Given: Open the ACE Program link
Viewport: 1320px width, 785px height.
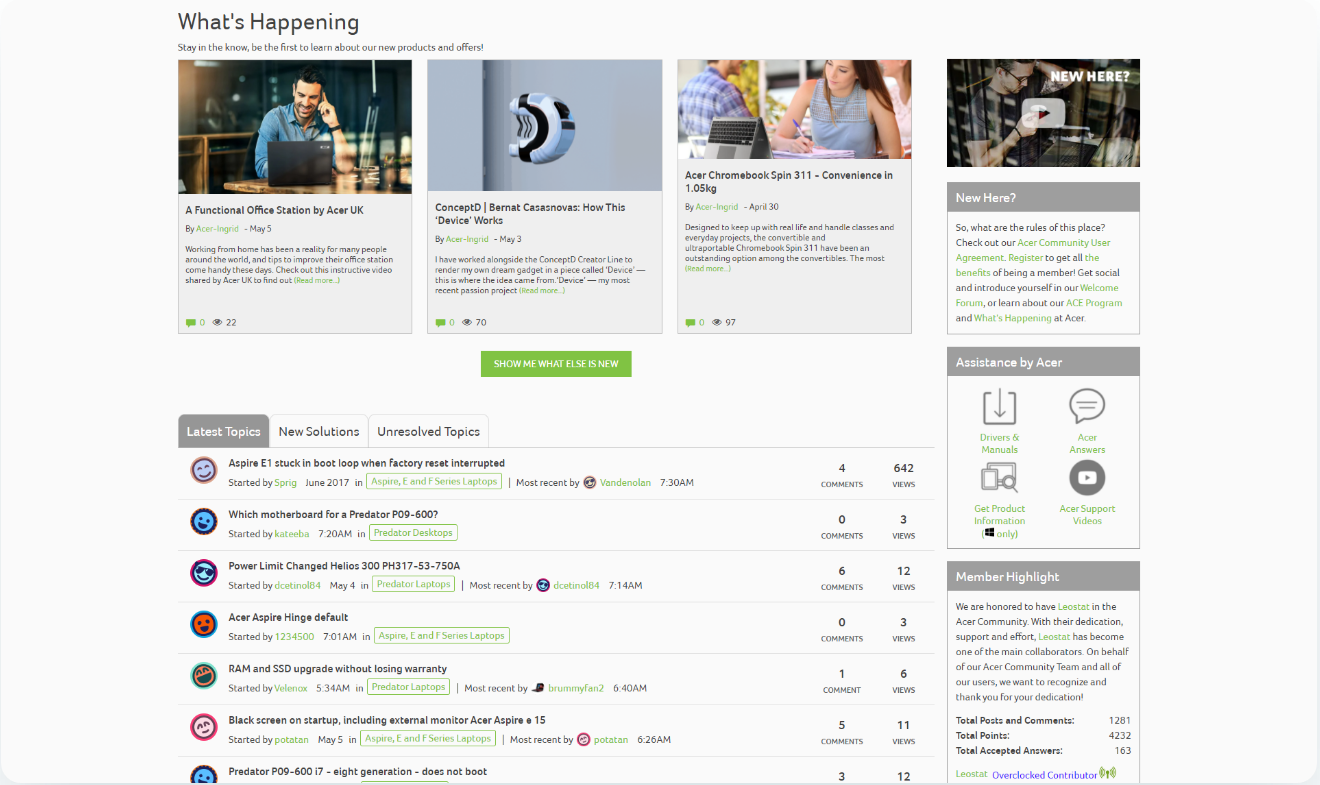Looking at the screenshot, I should pyautogui.click(x=1094, y=303).
